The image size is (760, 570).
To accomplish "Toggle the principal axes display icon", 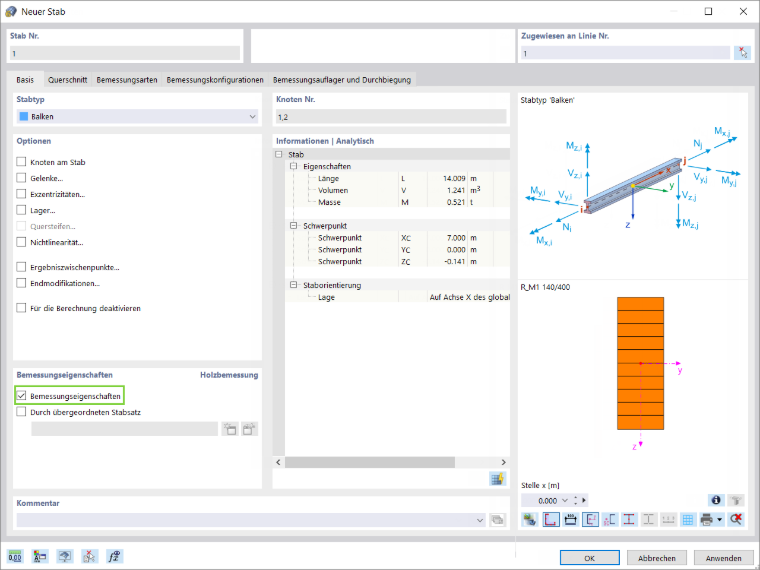I will [590, 520].
